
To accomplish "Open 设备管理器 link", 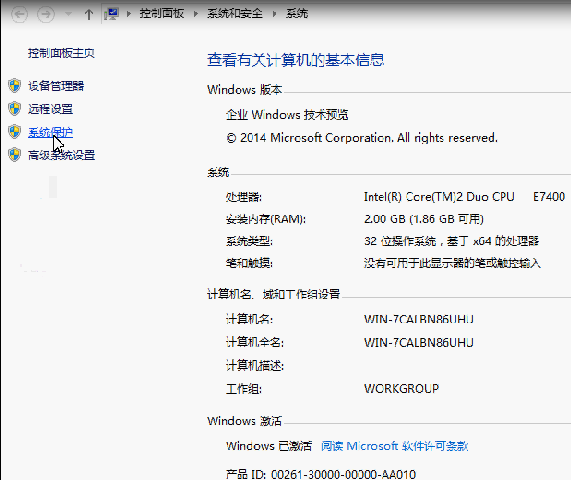I will click(x=56, y=86).
